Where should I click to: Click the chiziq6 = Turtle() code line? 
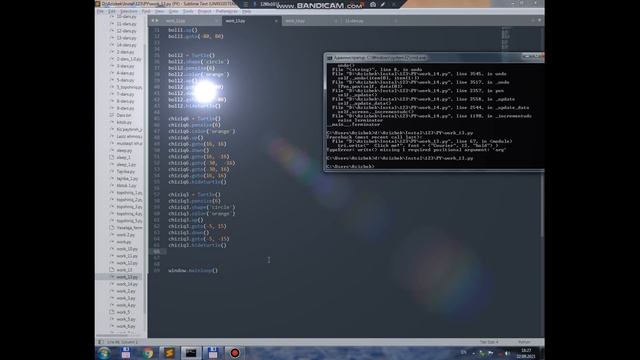(194, 118)
